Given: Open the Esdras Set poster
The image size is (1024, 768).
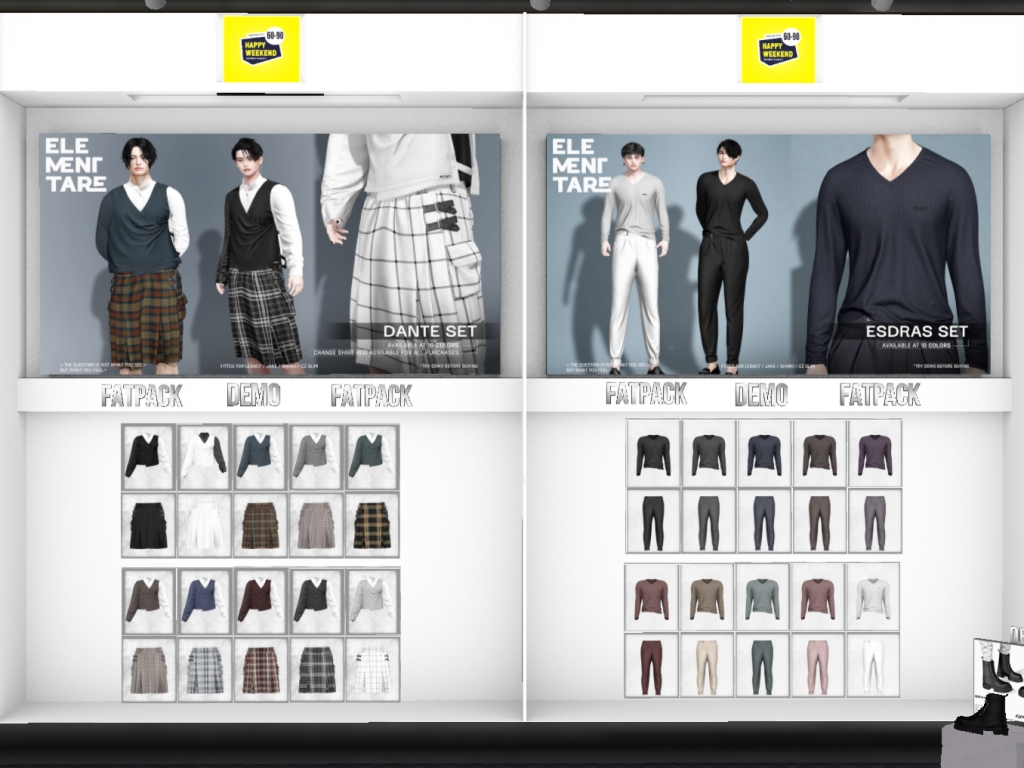Looking at the screenshot, I should [x=768, y=255].
